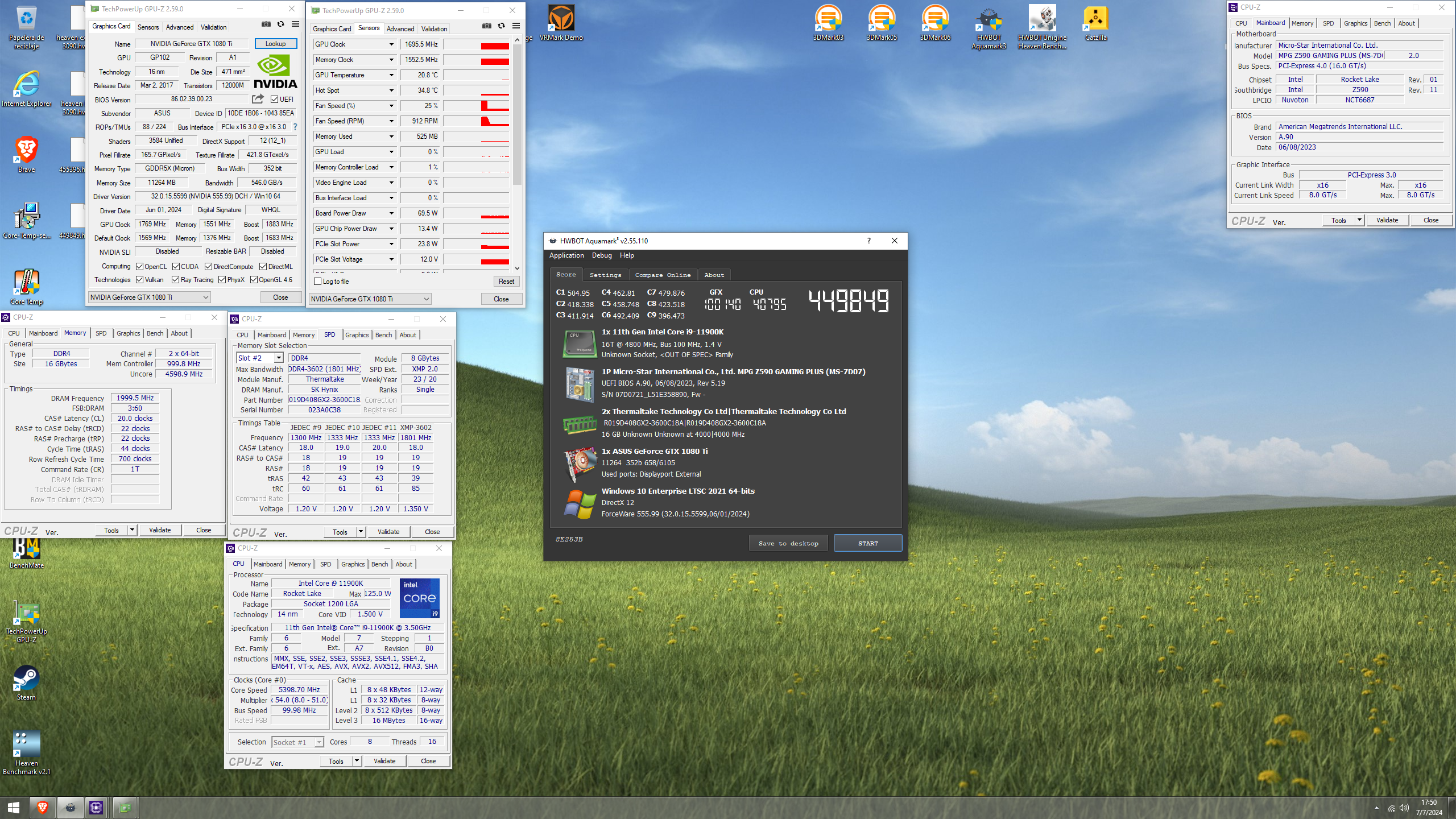Click CPU-Z icon in the taskbar
Screen dimensions: 1456x819
click(x=96, y=808)
